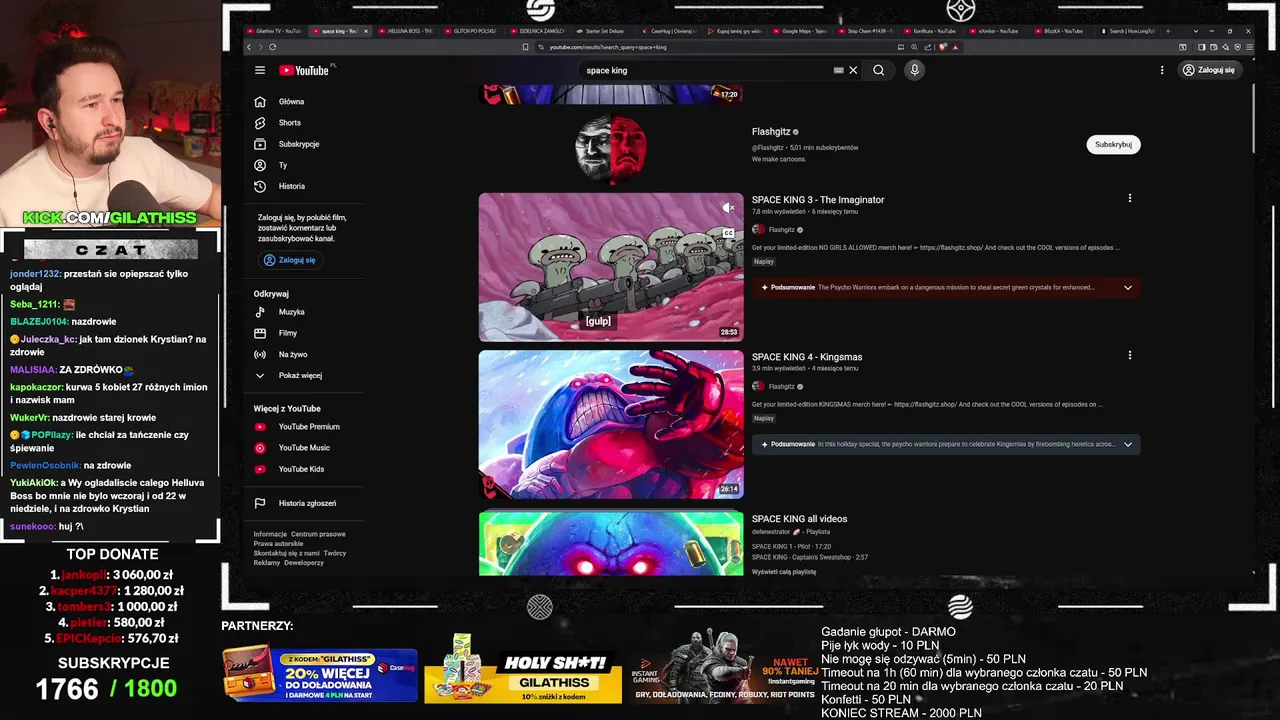This screenshot has height=720, width=1280.
Task: Close the space king tab
Action: (366, 31)
